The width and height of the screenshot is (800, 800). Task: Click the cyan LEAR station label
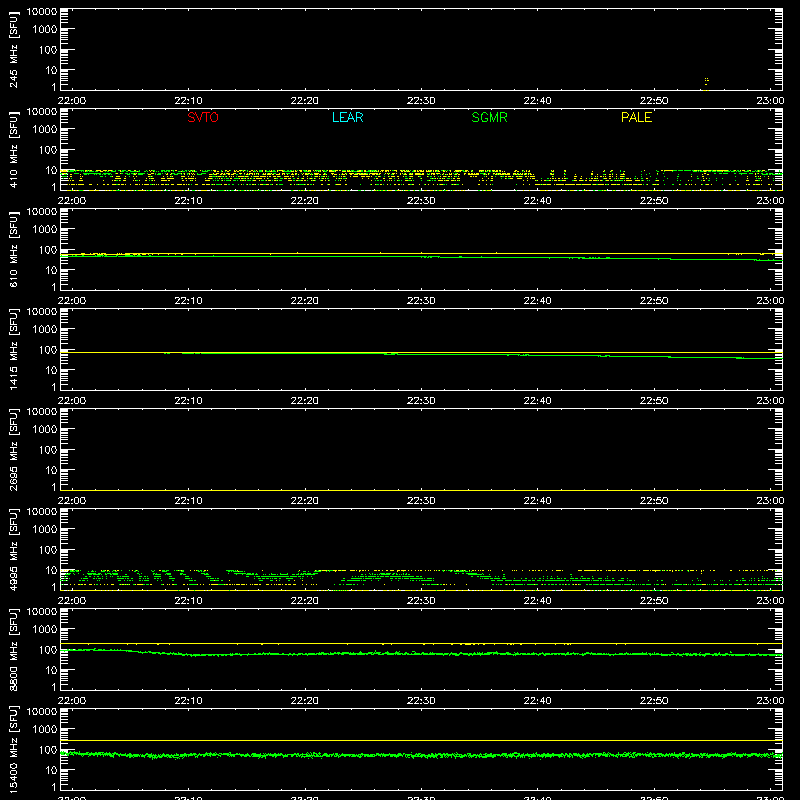point(347,117)
